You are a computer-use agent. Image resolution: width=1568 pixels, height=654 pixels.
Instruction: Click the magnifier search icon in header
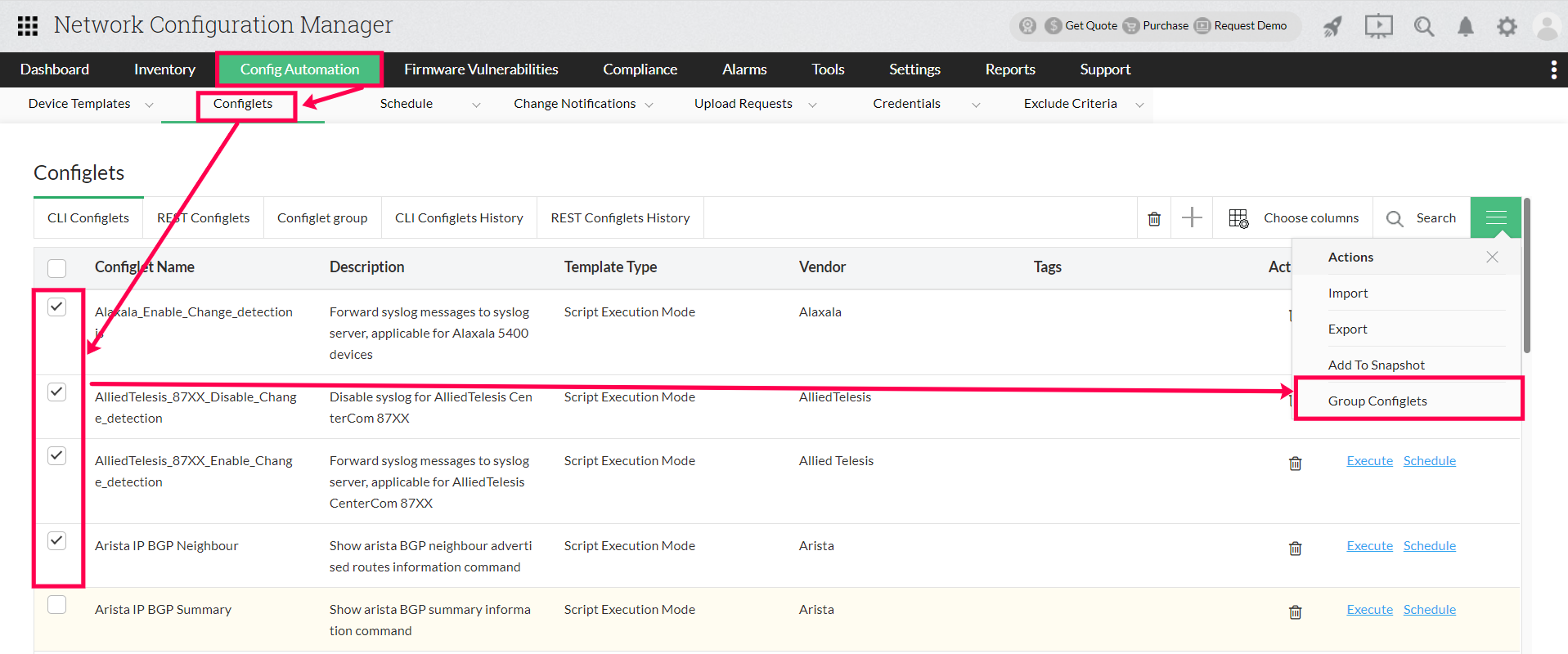1423,27
